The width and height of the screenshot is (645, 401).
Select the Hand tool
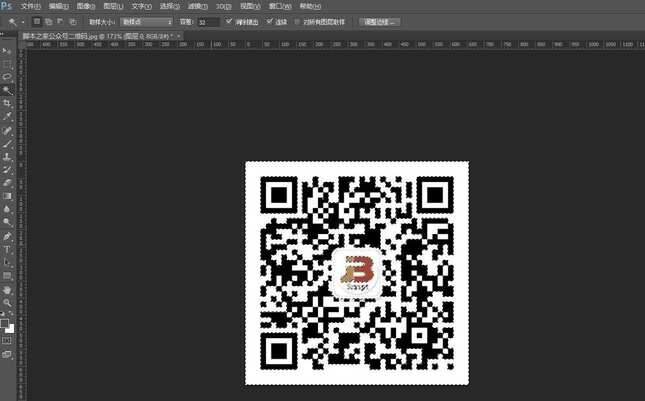(7, 290)
